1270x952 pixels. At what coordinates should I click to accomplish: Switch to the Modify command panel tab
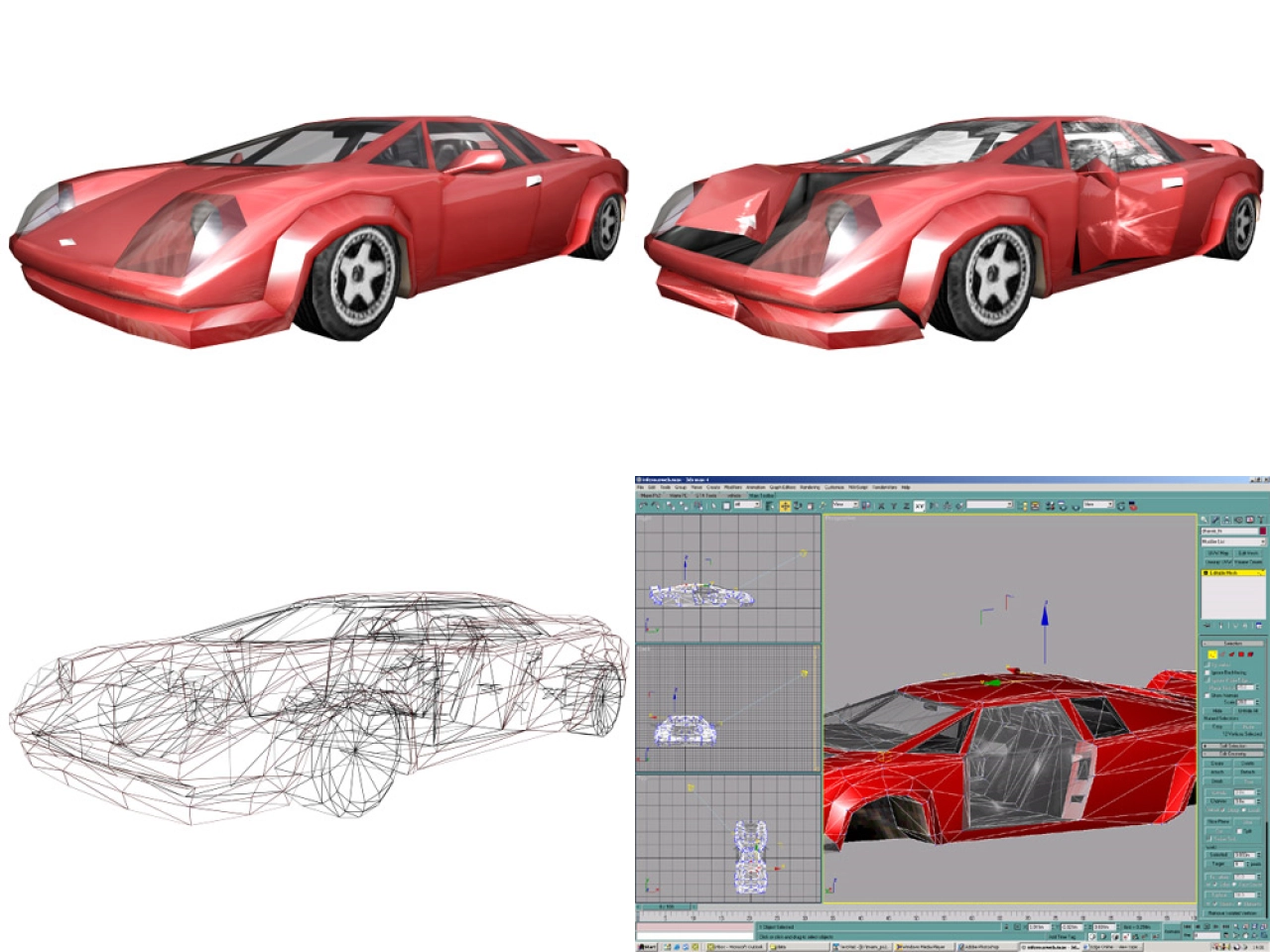coord(1215,520)
